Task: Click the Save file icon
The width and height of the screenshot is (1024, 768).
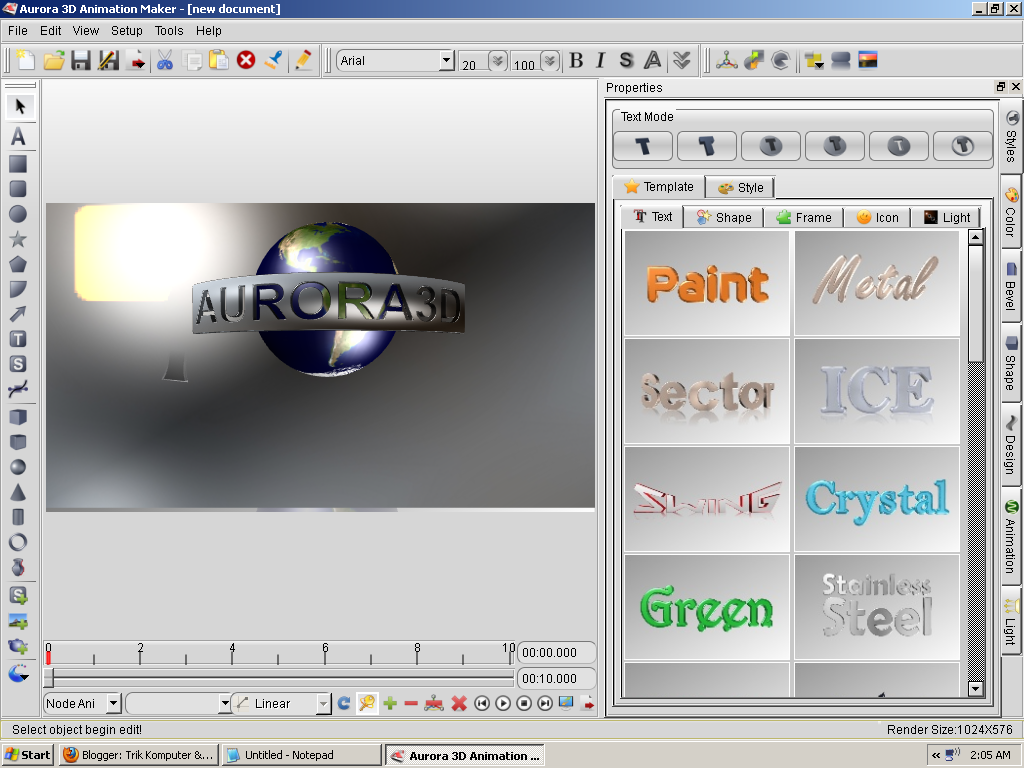Action: [x=81, y=61]
